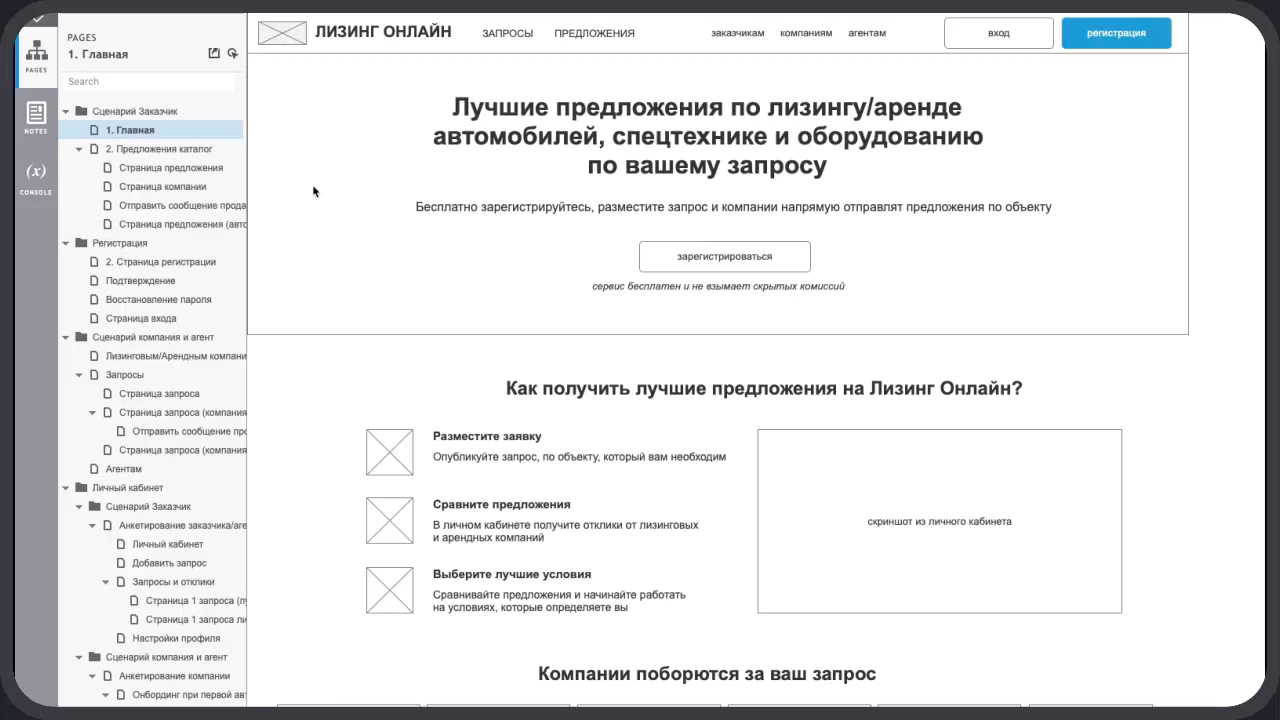Click the сервис бесплатен italic note
This screenshot has height=720, width=1280.
tap(718, 286)
